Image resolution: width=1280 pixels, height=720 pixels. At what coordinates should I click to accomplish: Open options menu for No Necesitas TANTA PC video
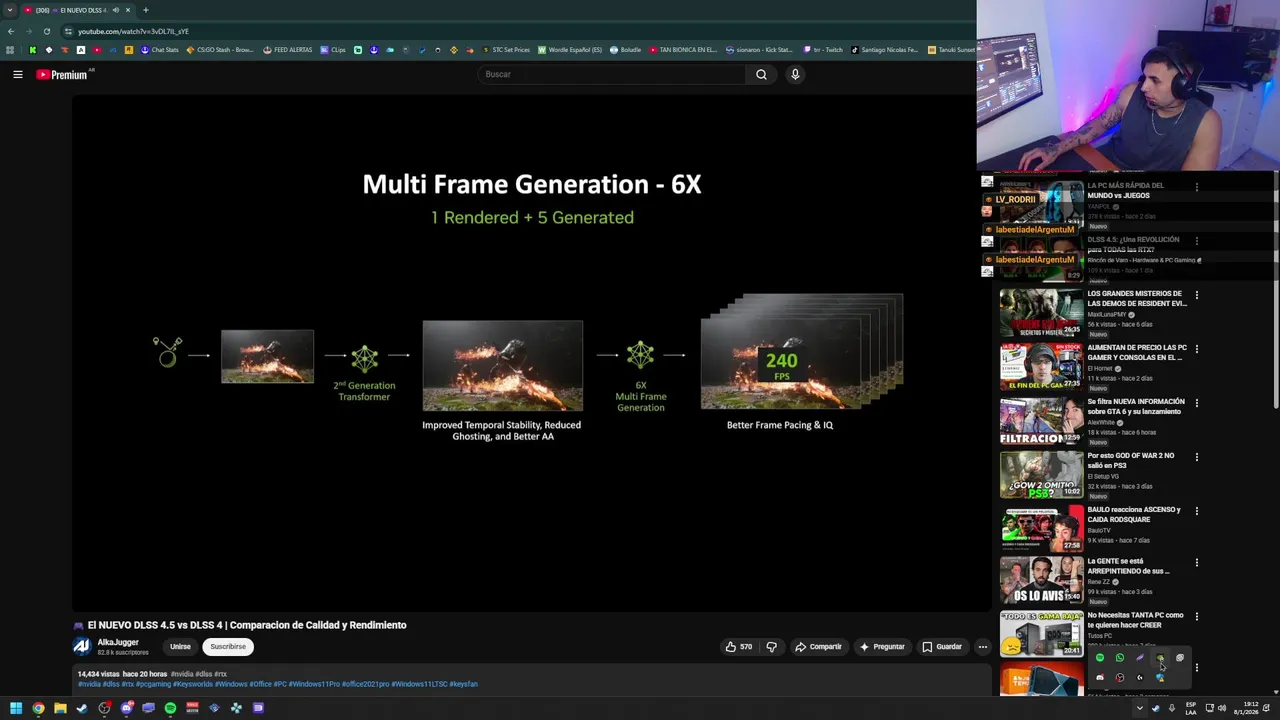1196,617
